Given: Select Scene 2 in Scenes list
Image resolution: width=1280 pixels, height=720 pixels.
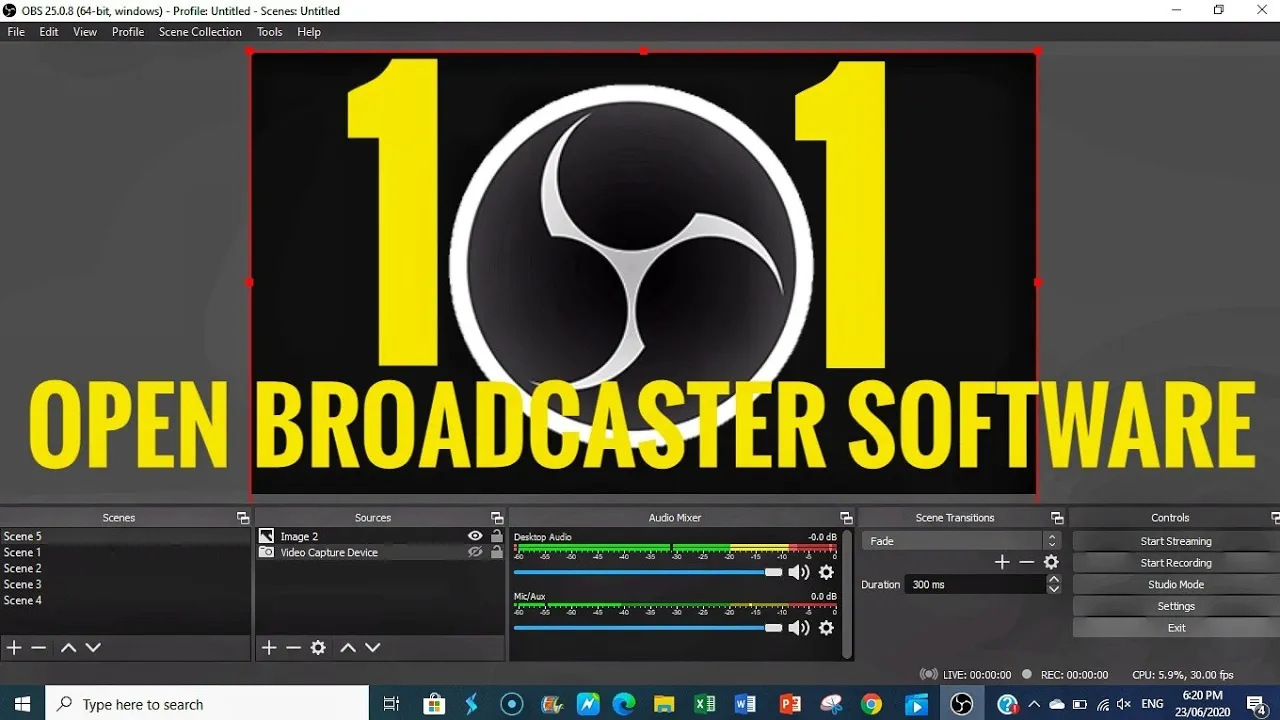Looking at the screenshot, I should (x=125, y=568).
